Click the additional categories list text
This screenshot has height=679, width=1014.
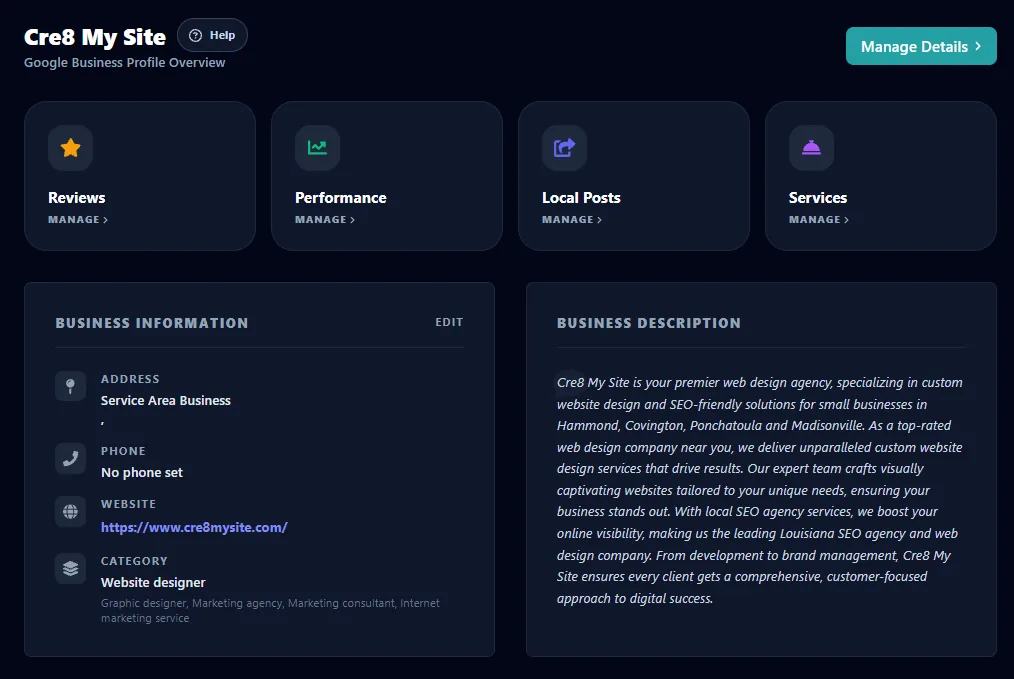270,610
